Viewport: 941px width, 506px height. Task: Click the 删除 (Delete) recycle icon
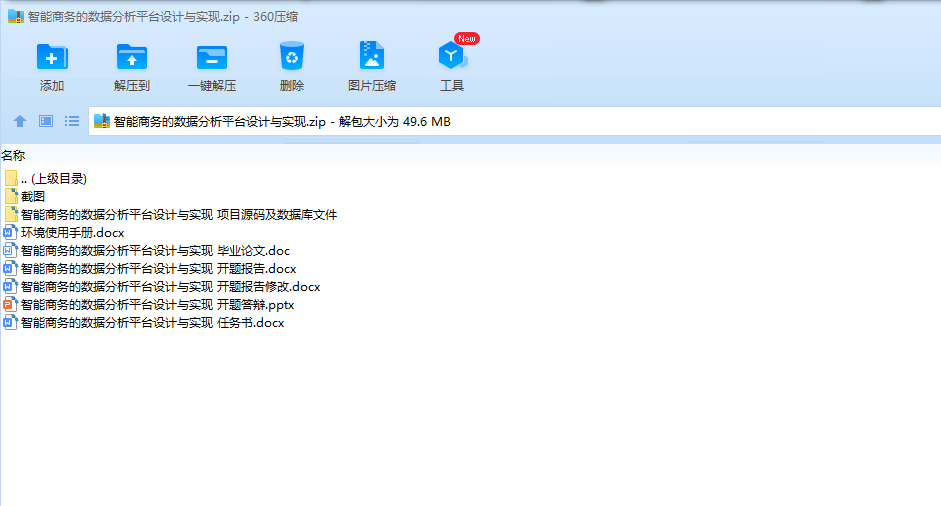292,56
